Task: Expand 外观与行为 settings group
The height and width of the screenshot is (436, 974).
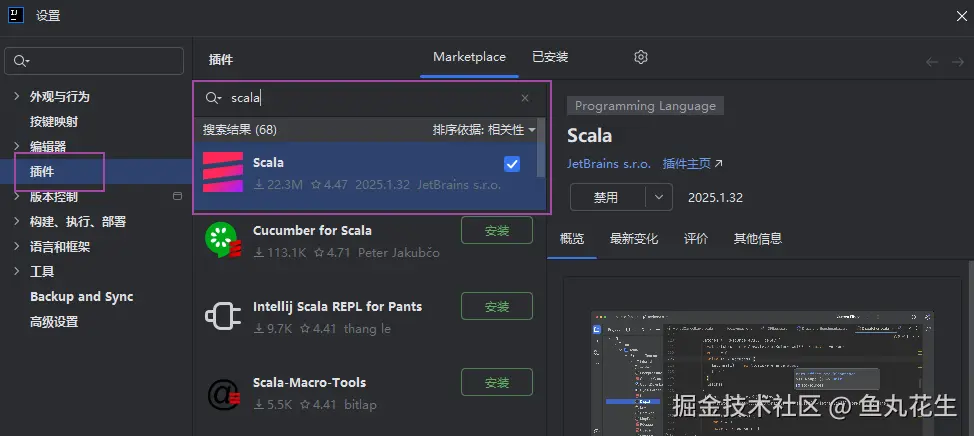Action: (x=17, y=96)
